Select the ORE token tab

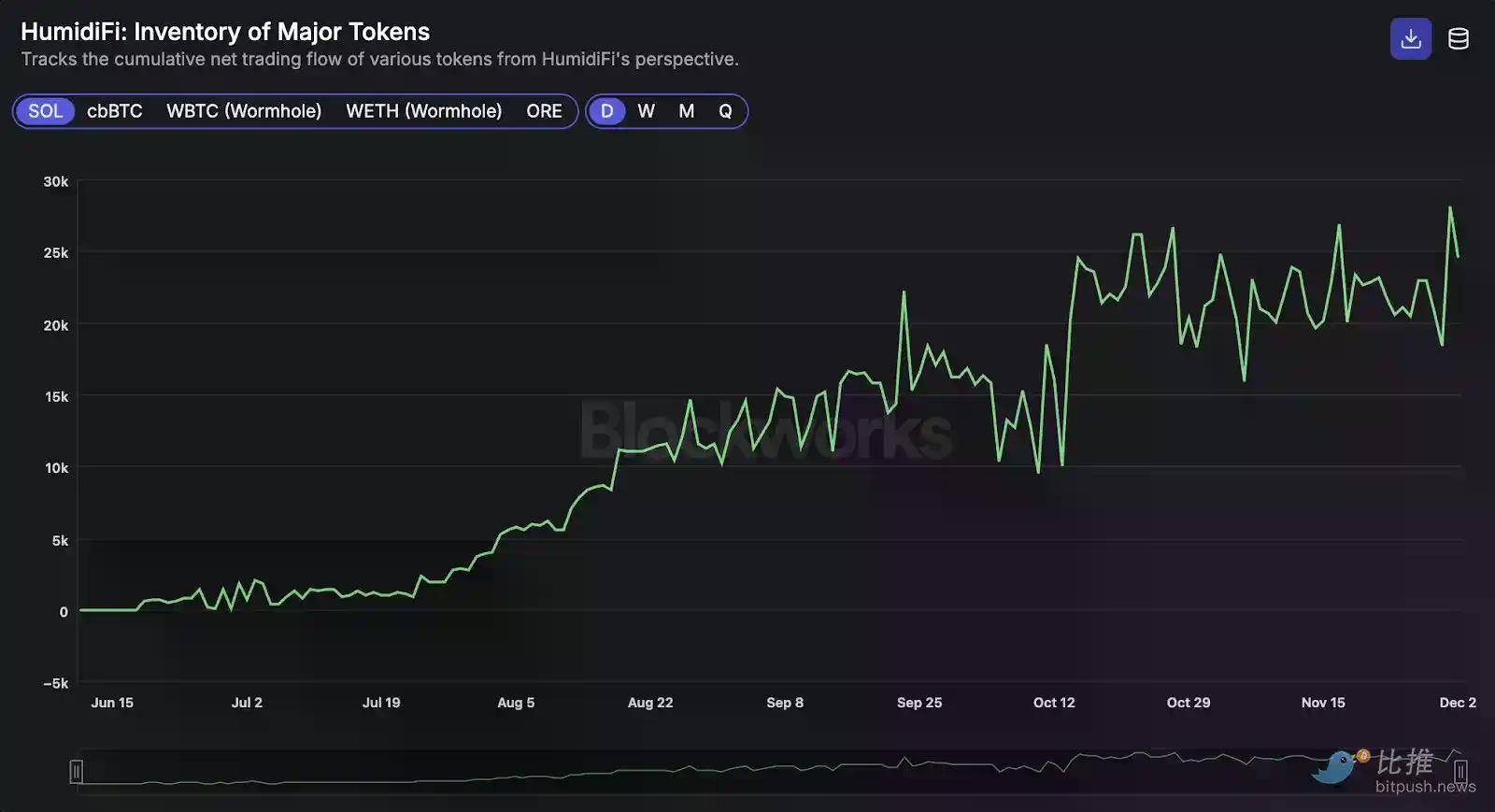coord(544,111)
